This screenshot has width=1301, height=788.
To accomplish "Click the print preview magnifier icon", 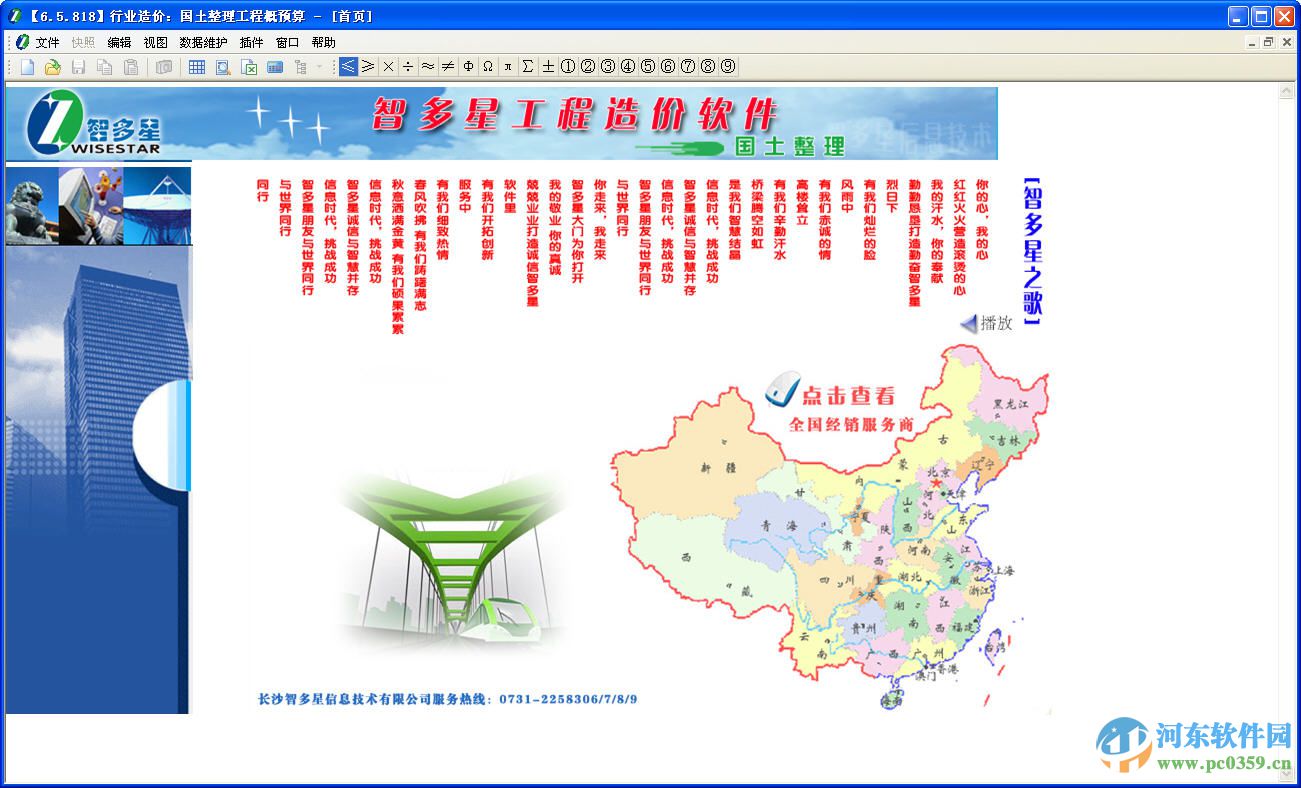I will pyautogui.click(x=223, y=67).
